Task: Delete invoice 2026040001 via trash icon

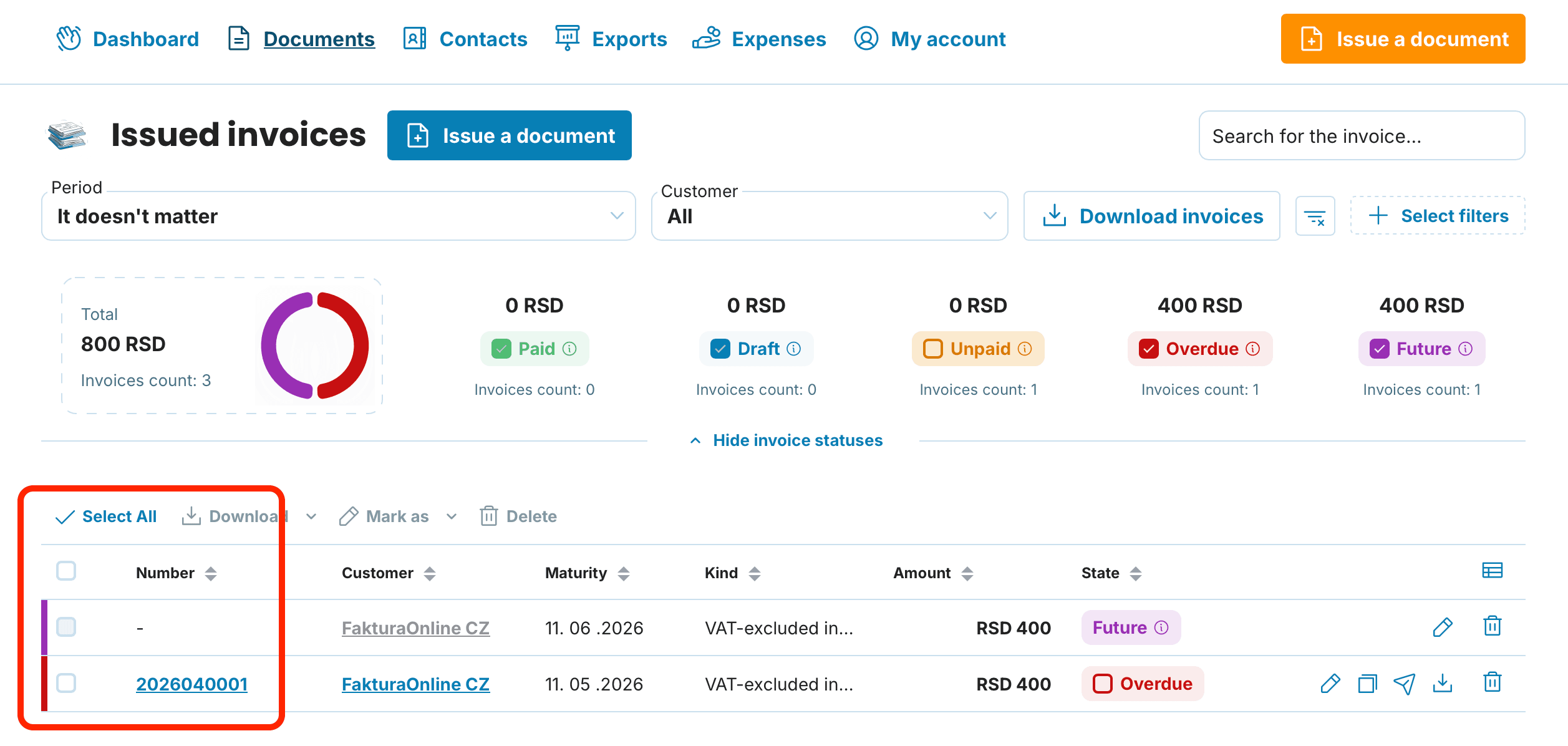Action: (x=1492, y=682)
